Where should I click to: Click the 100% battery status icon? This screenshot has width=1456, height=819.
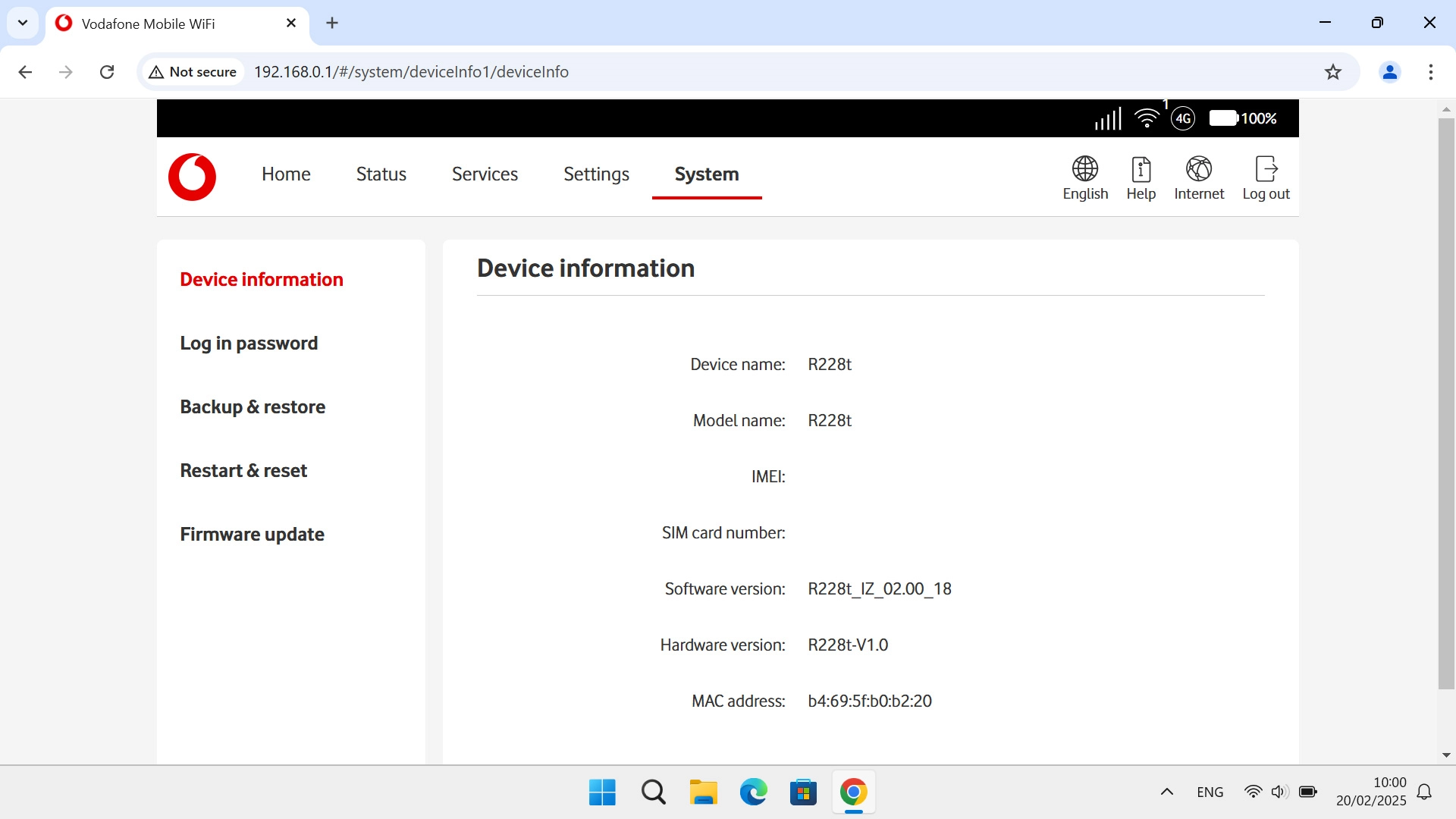coord(1223,118)
